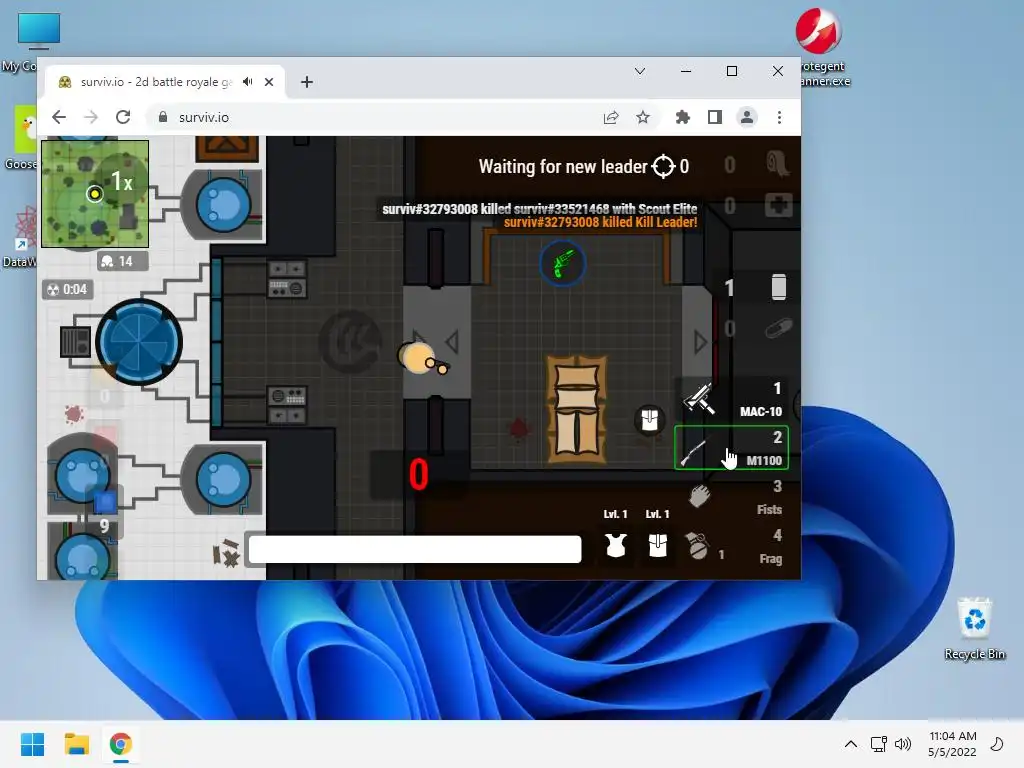
Task: Close the surviv.io browser tab
Action: click(269, 82)
